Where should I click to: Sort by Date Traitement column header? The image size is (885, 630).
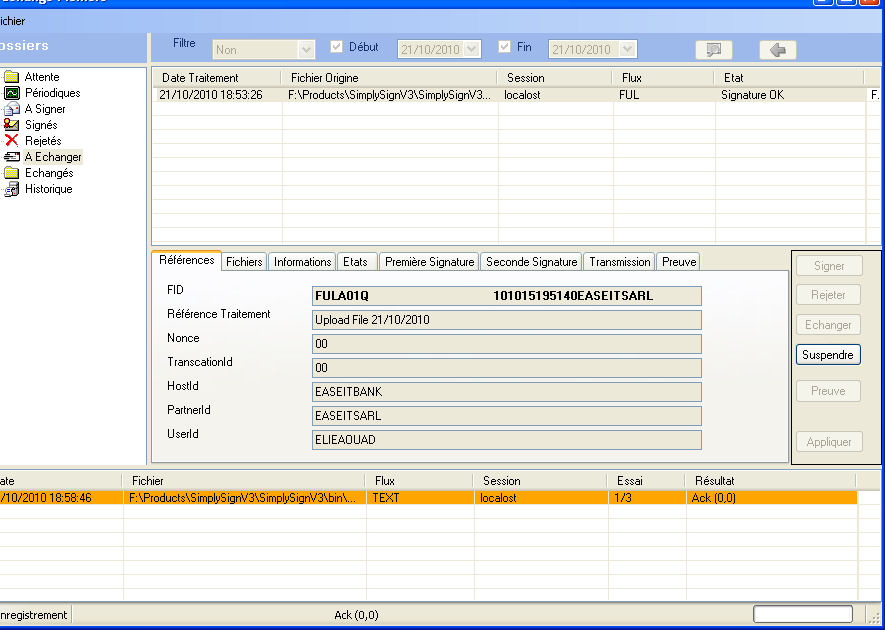(218, 78)
